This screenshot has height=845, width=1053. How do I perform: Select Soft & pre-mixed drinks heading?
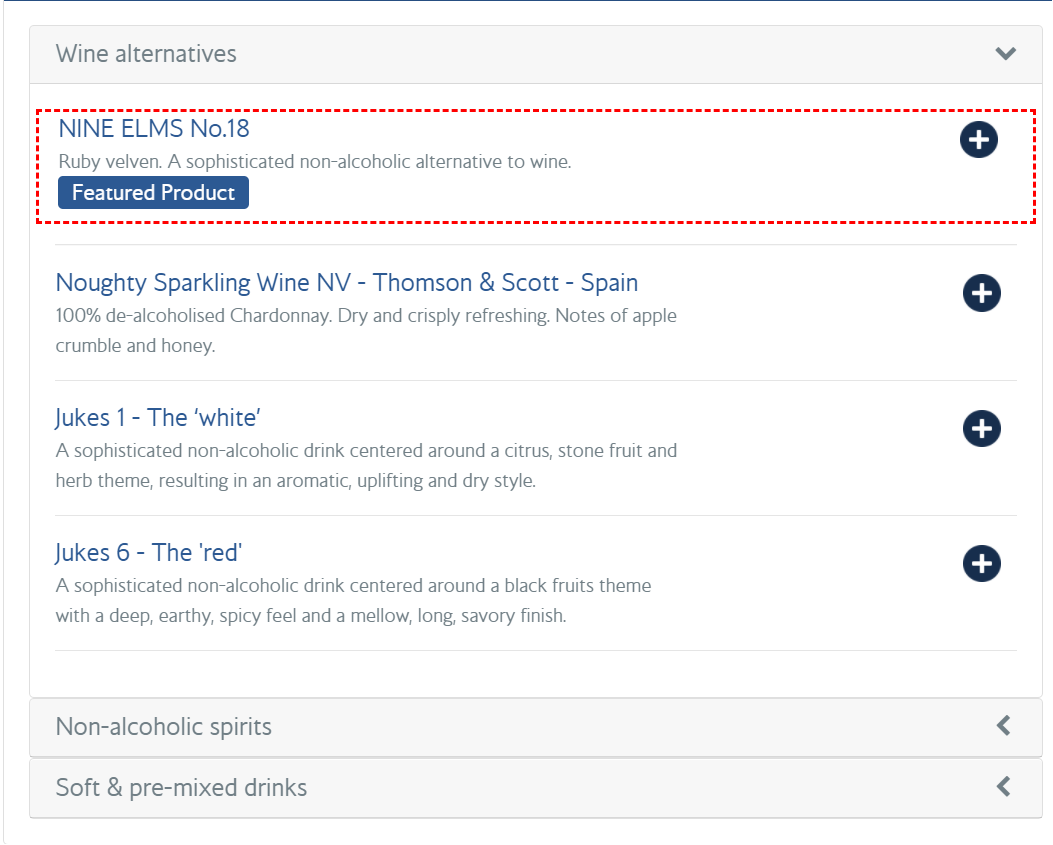[x=181, y=787]
